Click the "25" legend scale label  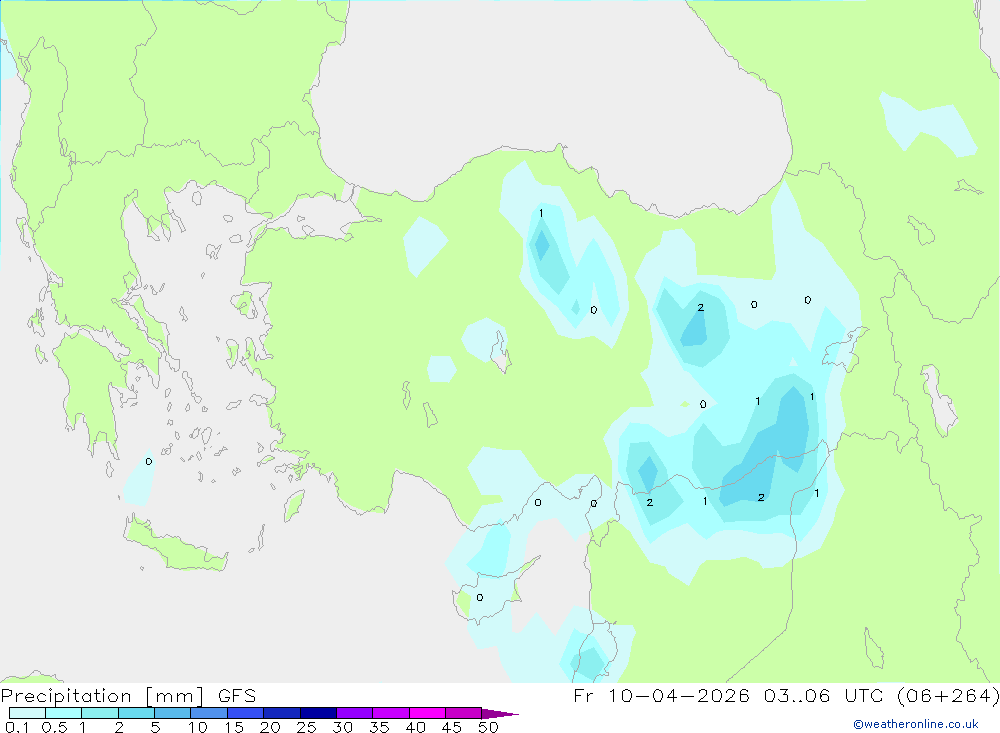point(307,727)
